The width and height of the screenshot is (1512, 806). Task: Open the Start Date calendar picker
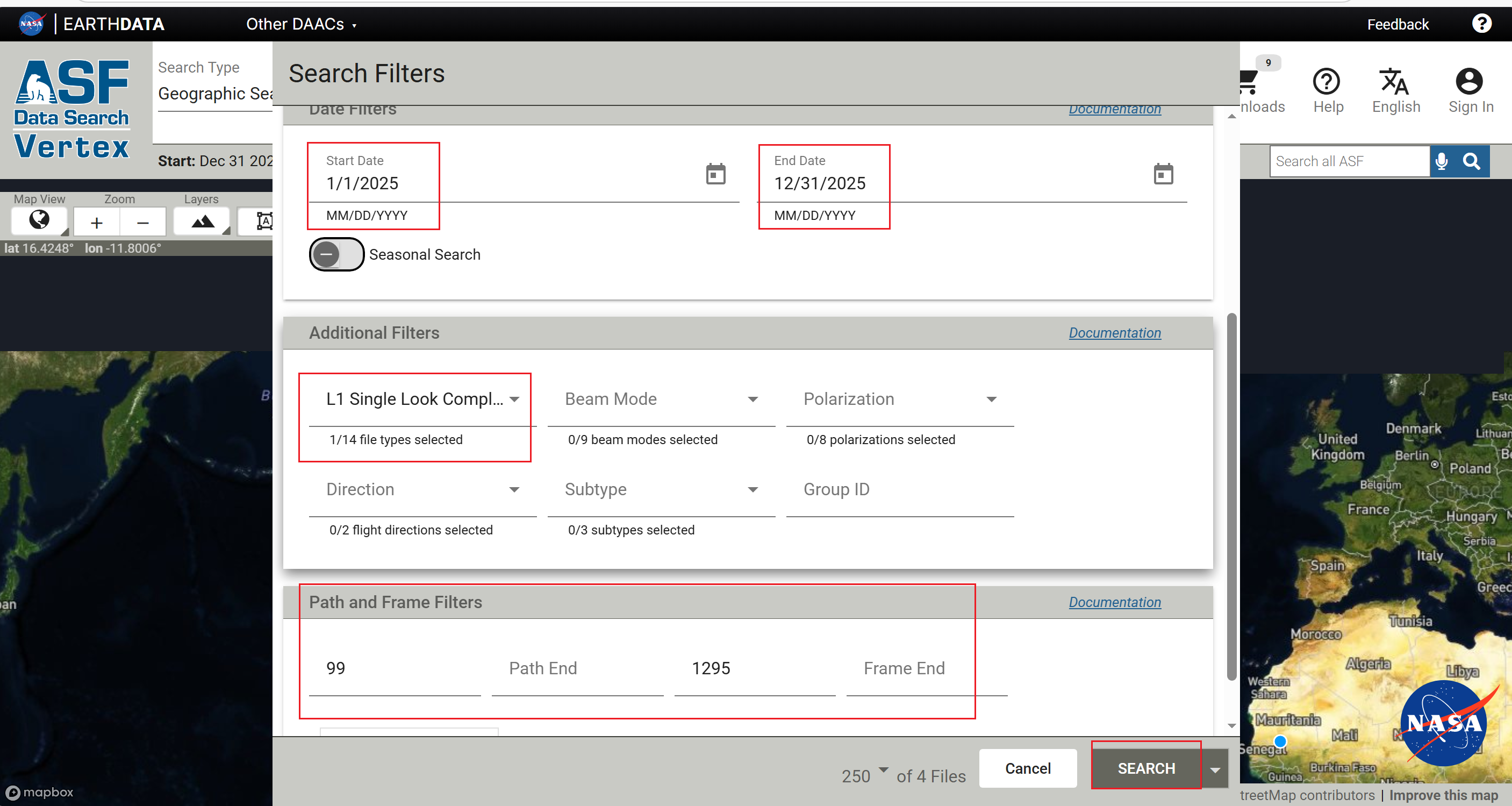[x=715, y=174]
